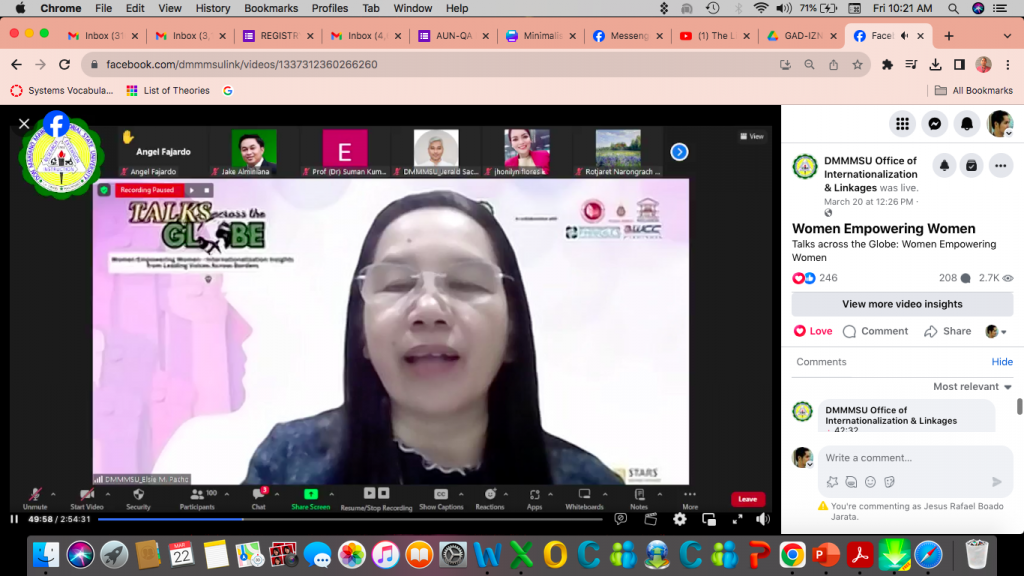Close the Minimalis tab
The width and height of the screenshot is (1024, 576).
pyautogui.click(x=573, y=36)
